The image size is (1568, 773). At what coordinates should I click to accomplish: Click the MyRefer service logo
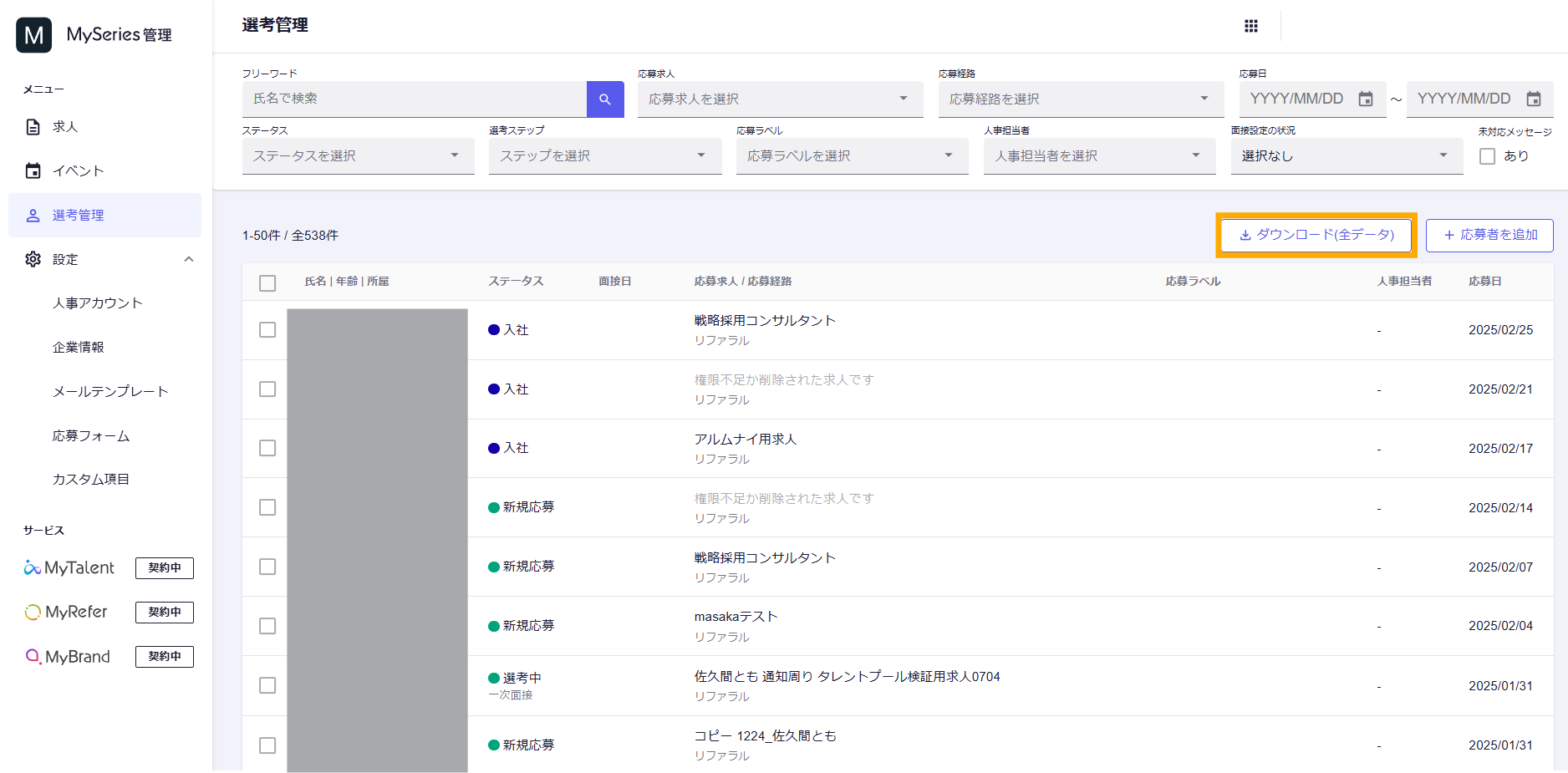point(67,613)
